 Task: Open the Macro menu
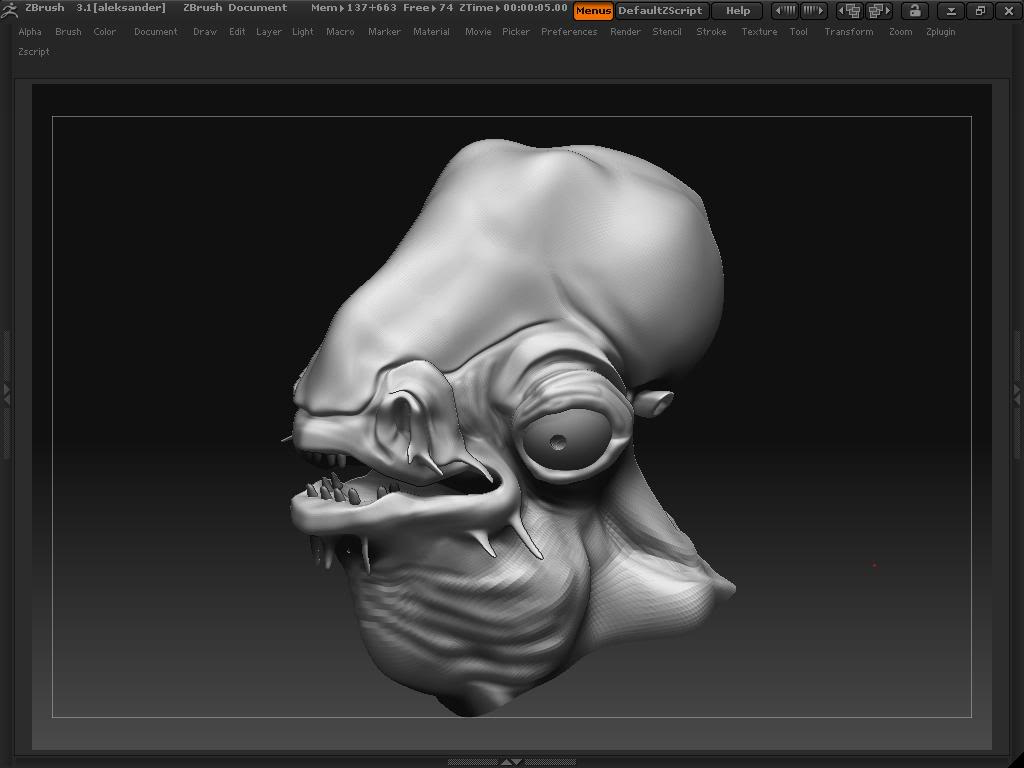pyautogui.click(x=340, y=31)
